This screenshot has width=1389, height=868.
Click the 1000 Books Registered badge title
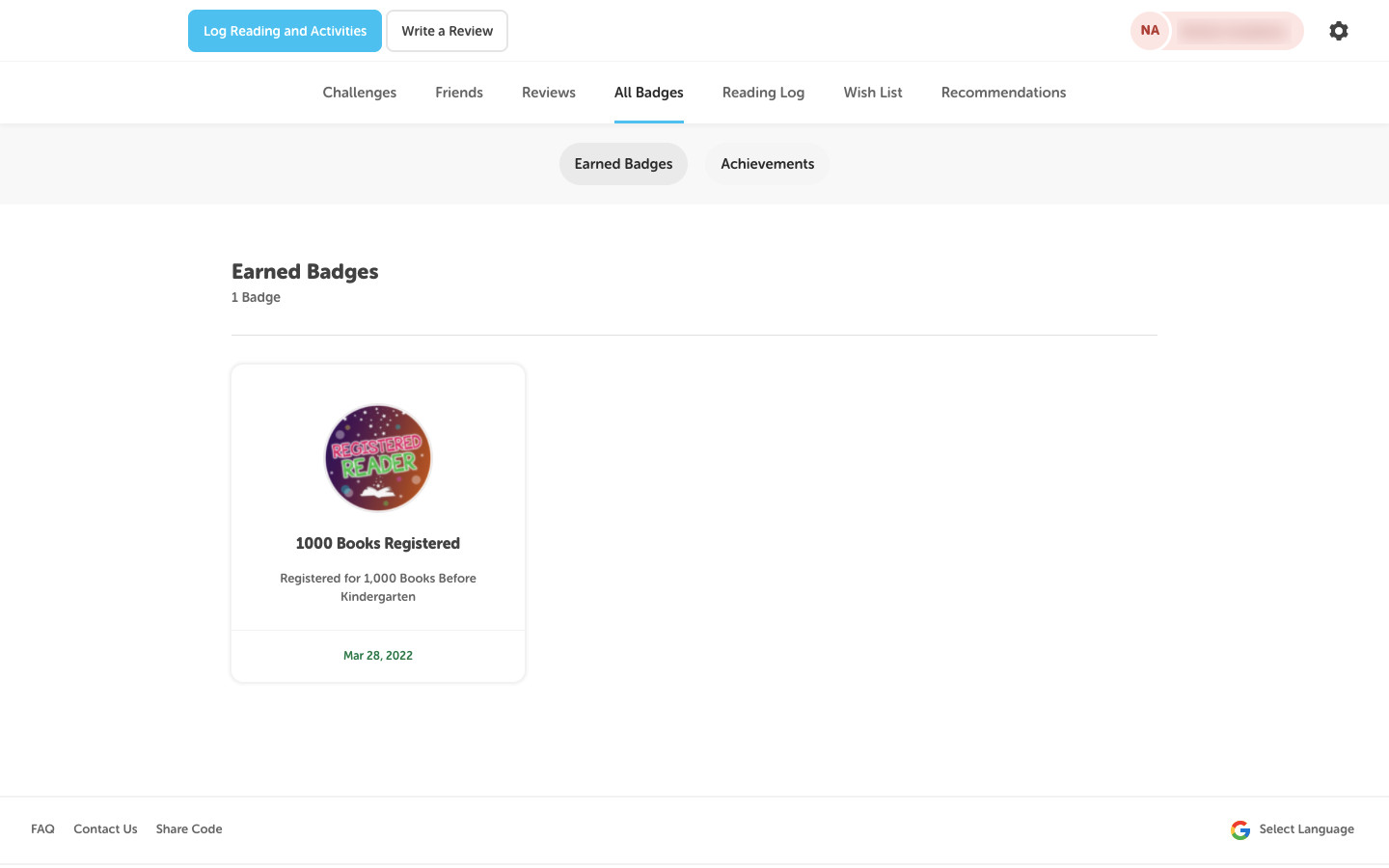[378, 544]
